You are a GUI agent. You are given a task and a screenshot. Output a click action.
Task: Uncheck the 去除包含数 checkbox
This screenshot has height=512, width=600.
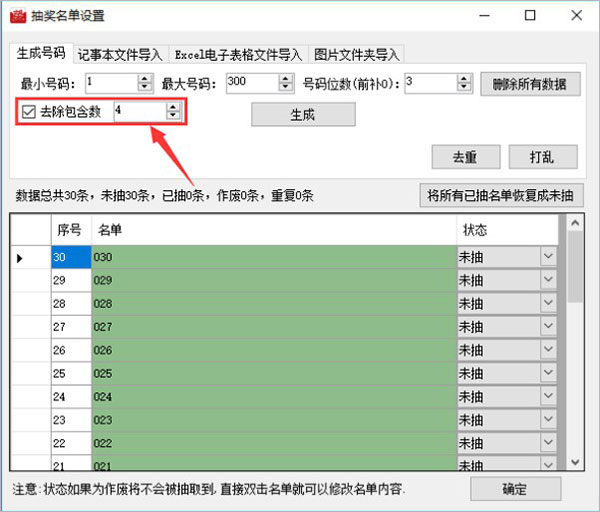(29, 112)
